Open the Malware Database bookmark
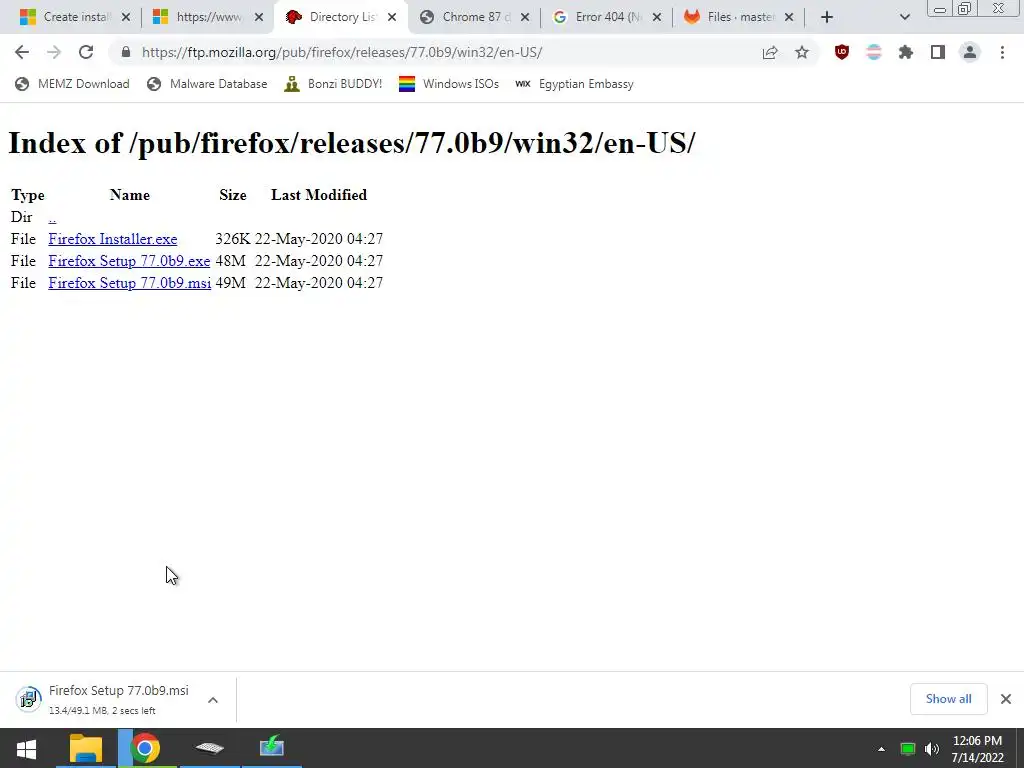Screen dimensions: 1024x768 click(x=207, y=84)
